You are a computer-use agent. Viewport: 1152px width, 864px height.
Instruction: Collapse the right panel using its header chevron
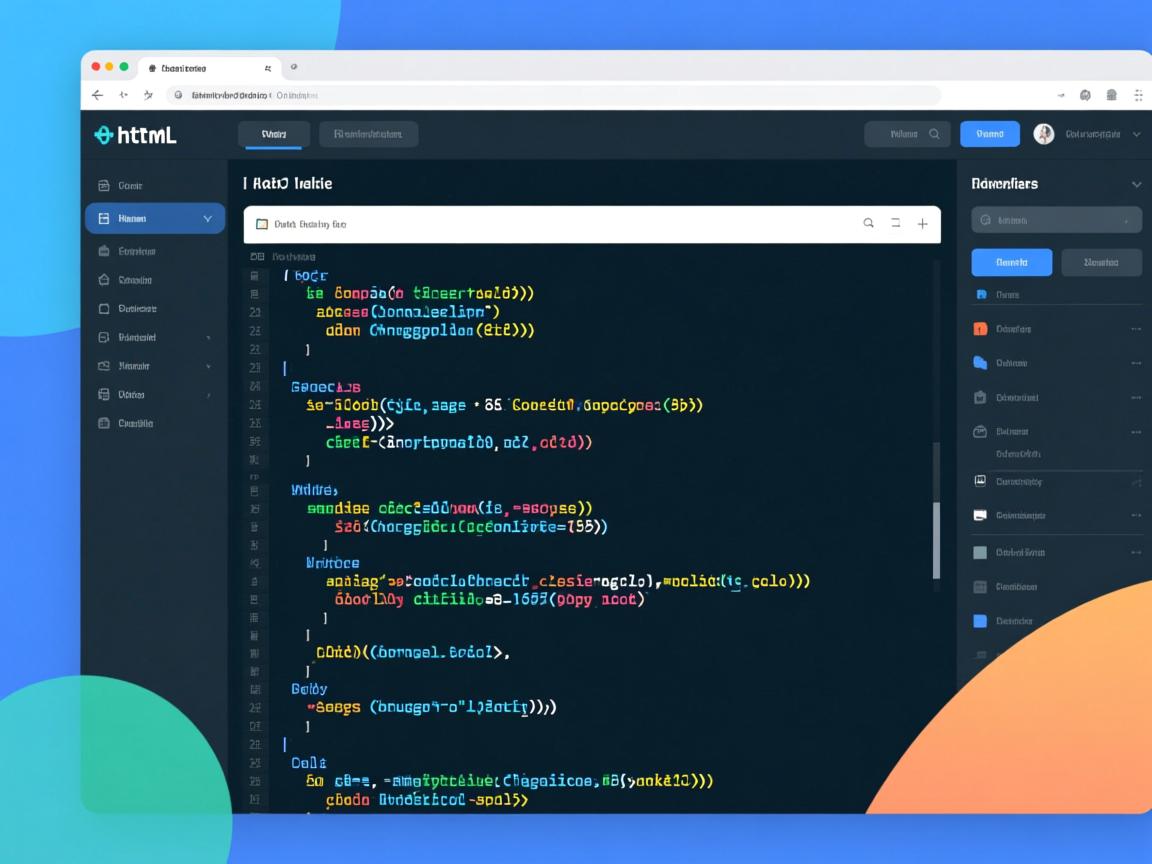pos(1136,184)
